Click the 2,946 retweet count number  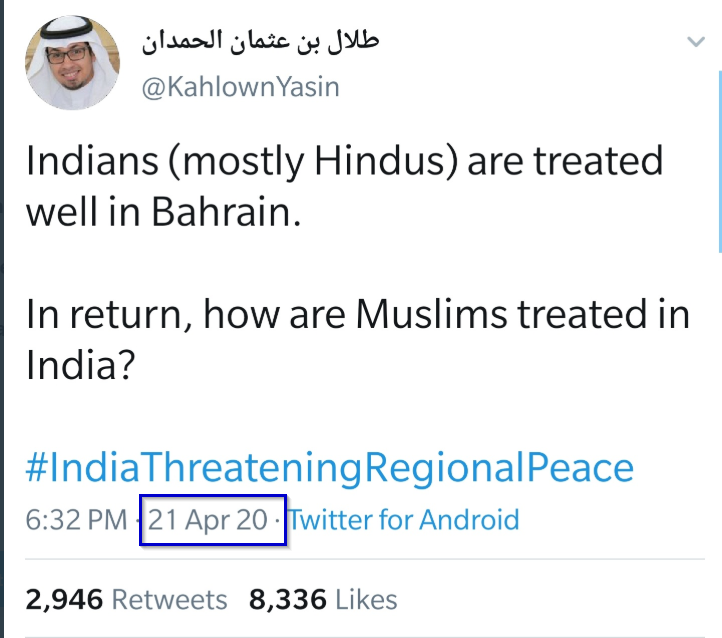tap(64, 599)
